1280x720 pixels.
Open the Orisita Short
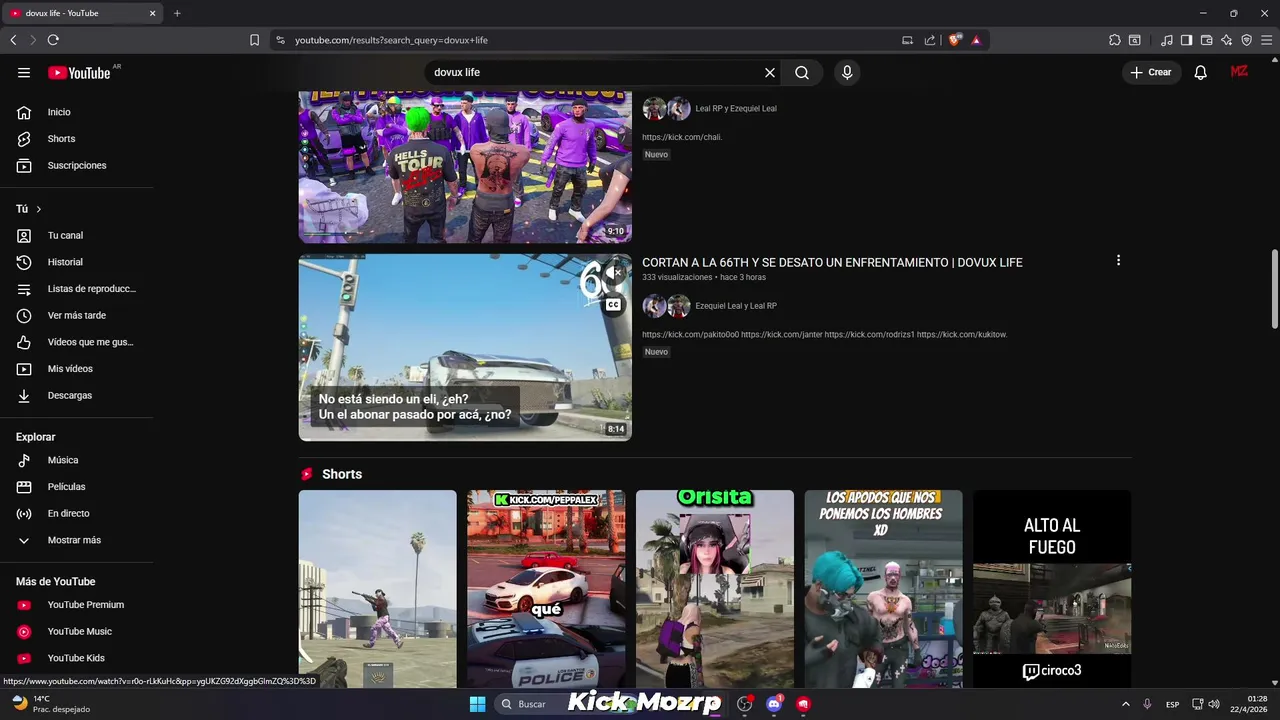[715, 589]
